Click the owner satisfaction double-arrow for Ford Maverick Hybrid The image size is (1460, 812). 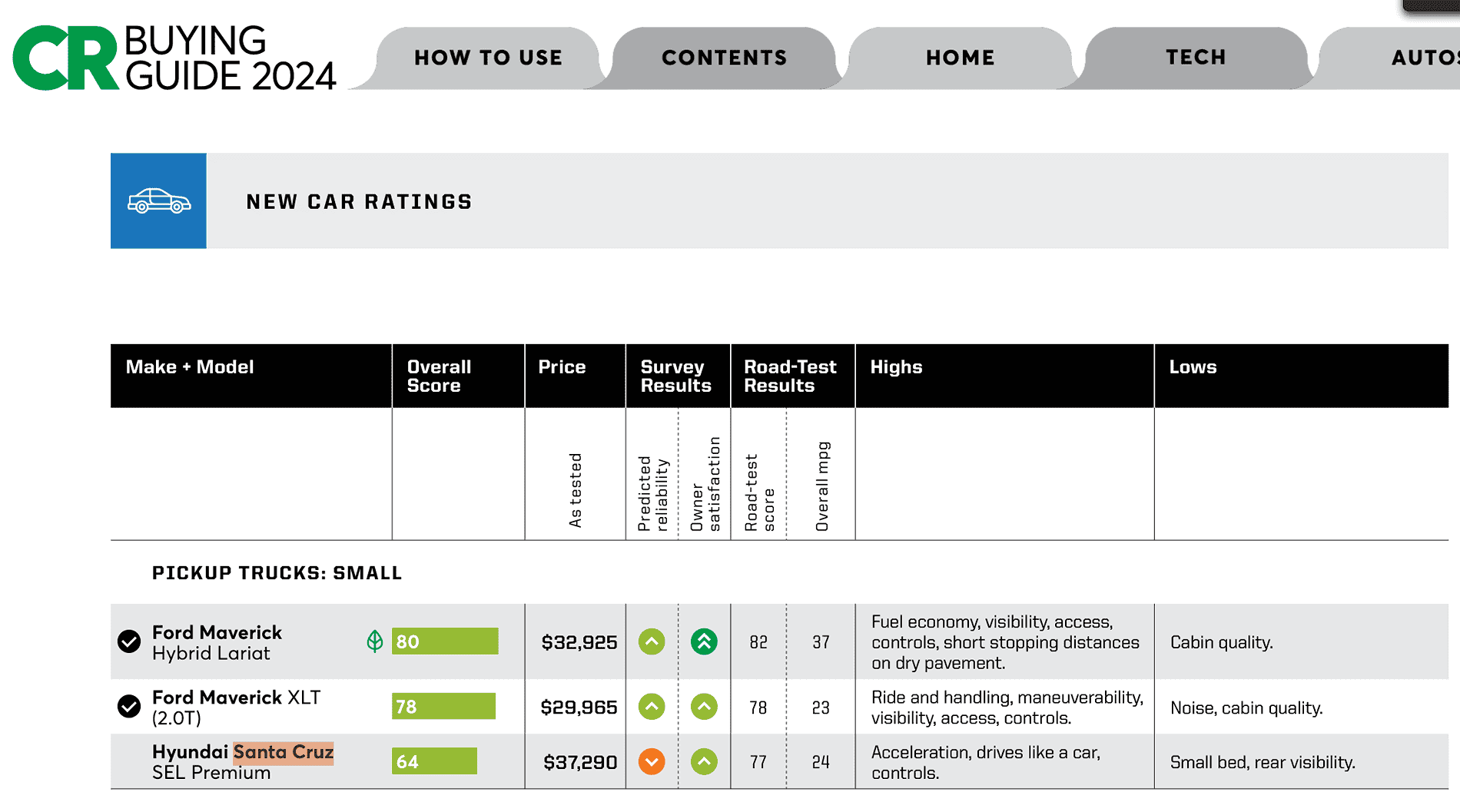point(704,641)
